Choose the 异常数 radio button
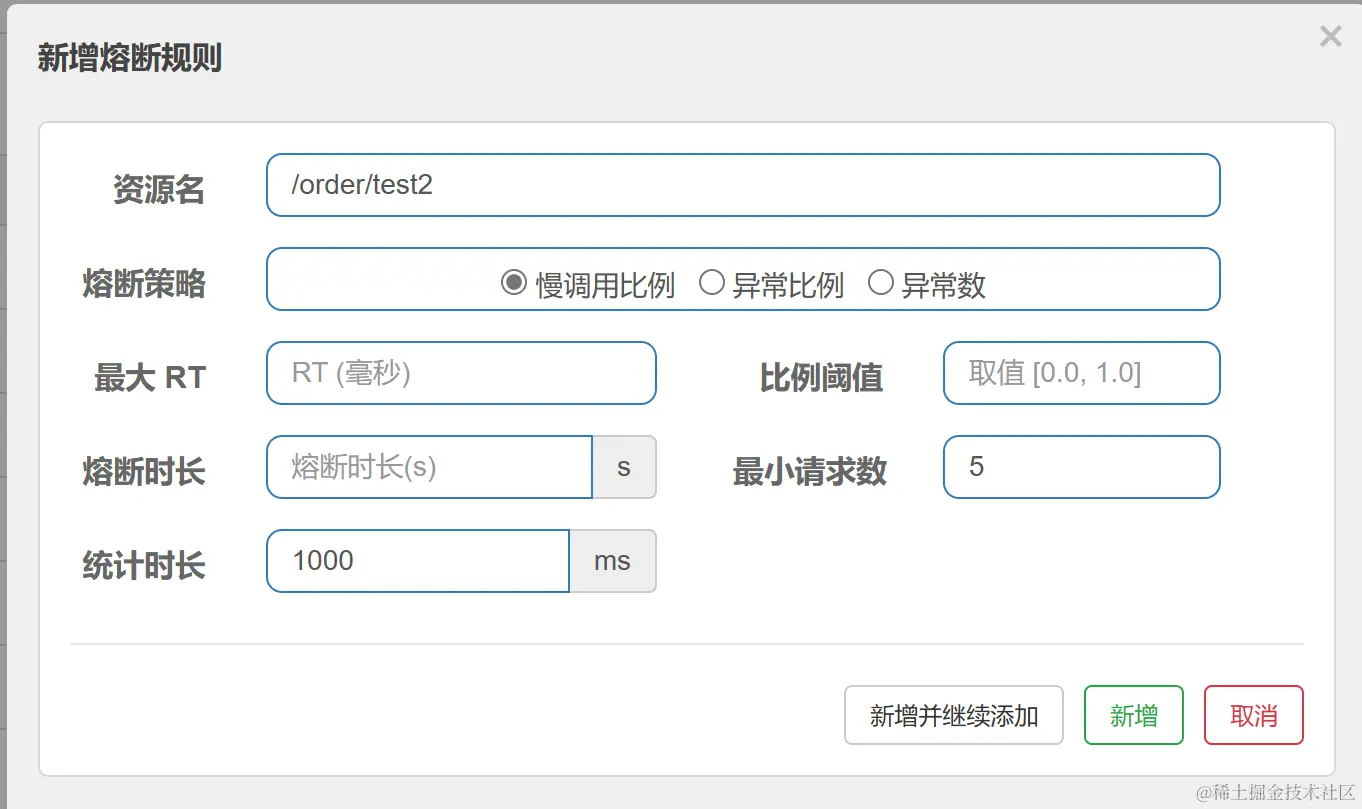 point(881,283)
